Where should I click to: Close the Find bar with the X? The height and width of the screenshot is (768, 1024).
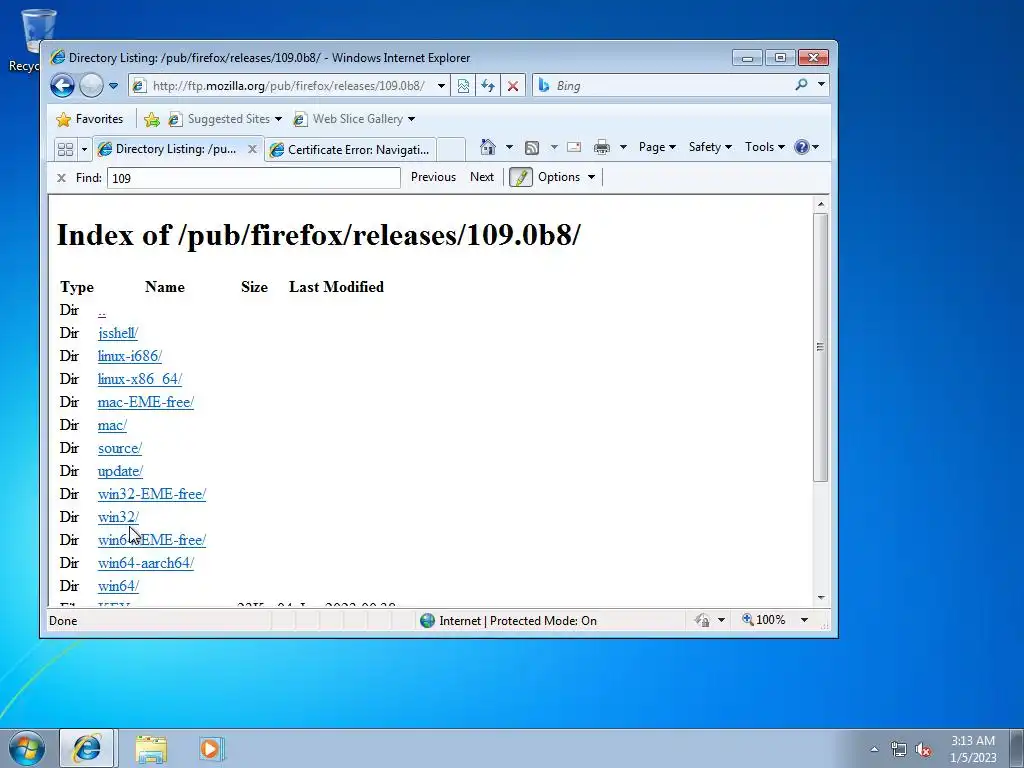click(61, 178)
